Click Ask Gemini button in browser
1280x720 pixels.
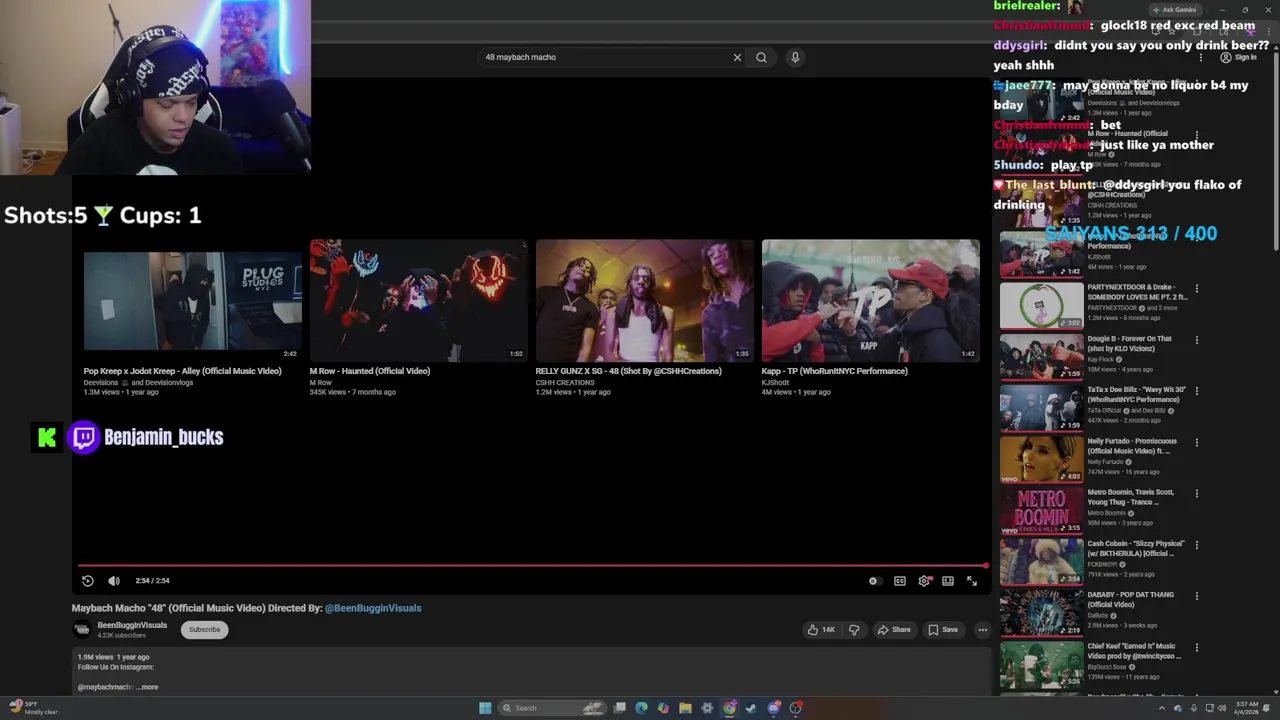pos(1174,10)
